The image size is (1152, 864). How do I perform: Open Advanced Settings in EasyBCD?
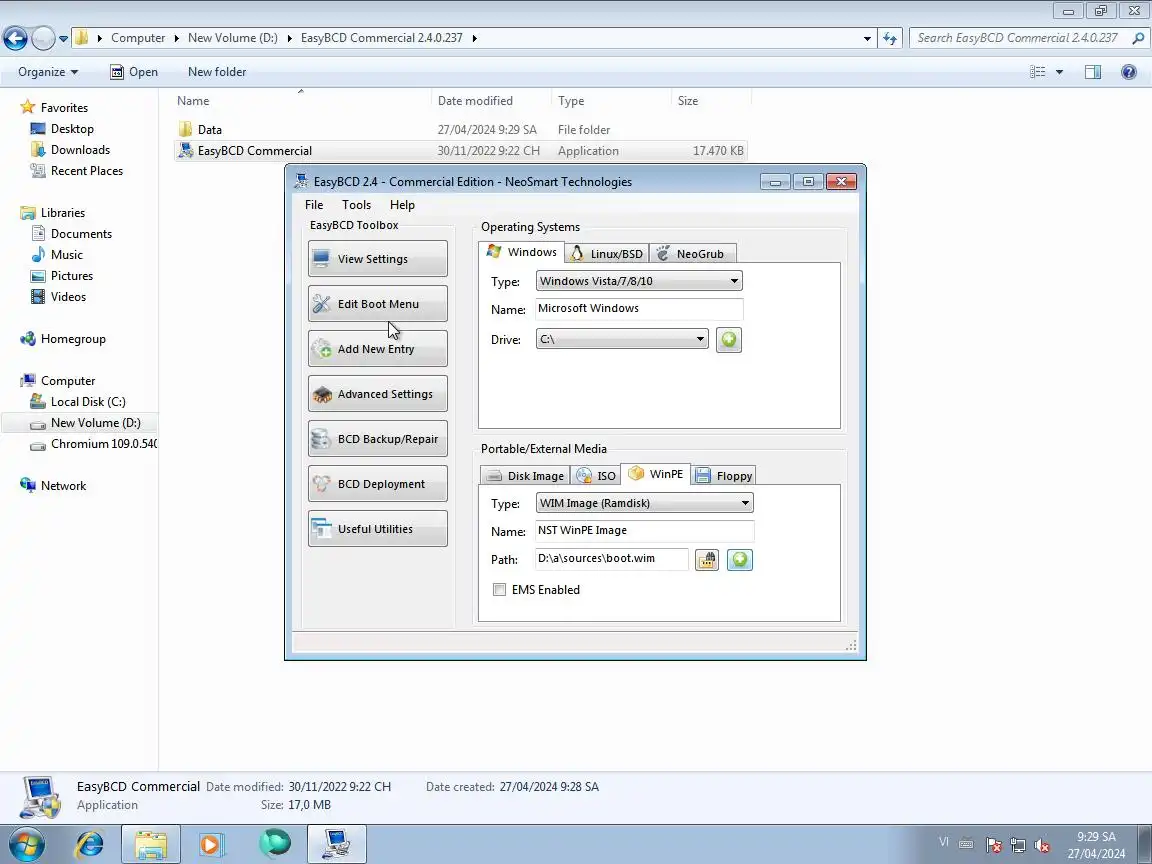pyautogui.click(x=378, y=394)
